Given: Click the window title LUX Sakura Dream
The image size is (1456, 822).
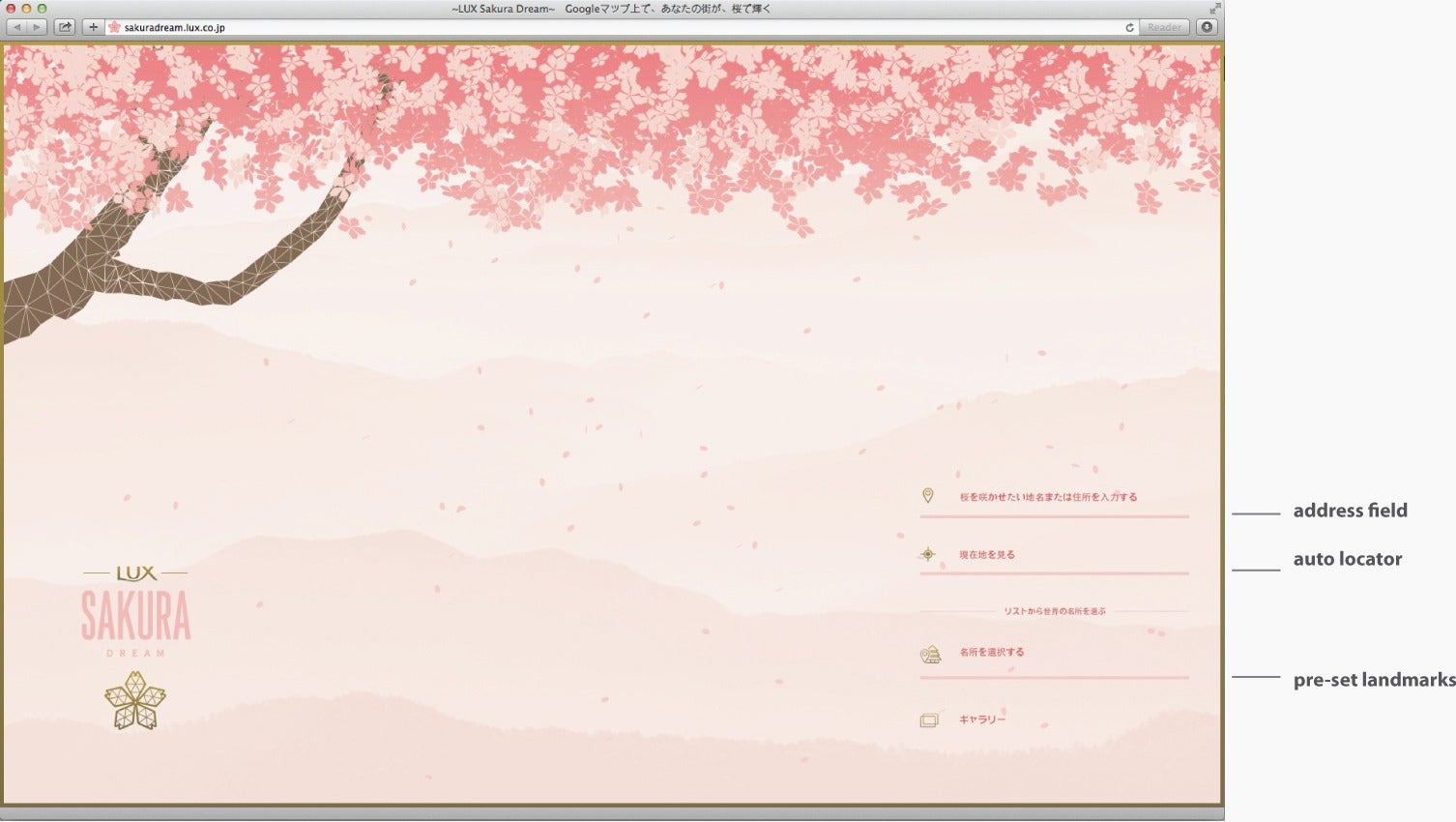Looking at the screenshot, I should click(x=611, y=9).
